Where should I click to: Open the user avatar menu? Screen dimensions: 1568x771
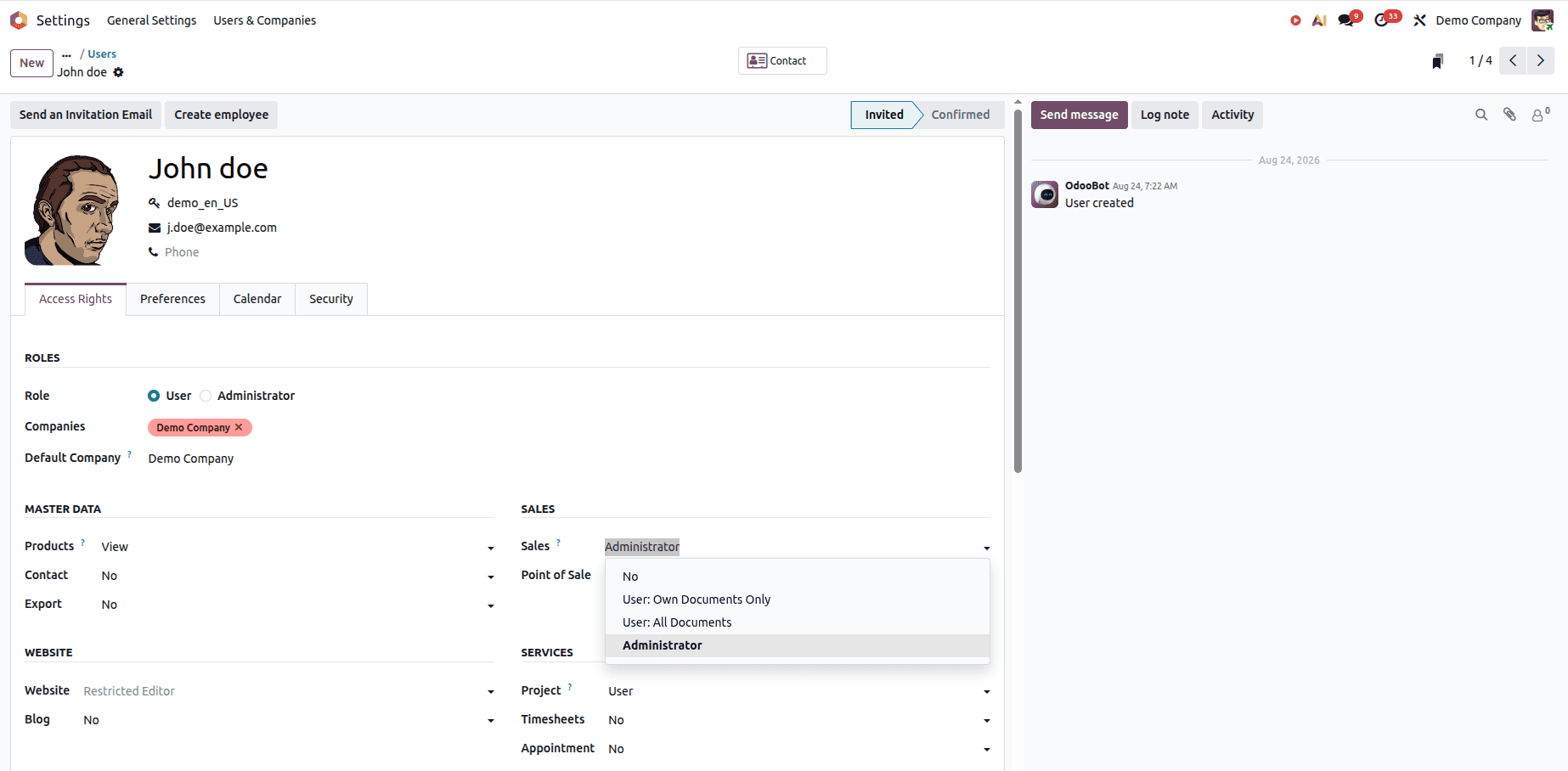click(1542, 20)
